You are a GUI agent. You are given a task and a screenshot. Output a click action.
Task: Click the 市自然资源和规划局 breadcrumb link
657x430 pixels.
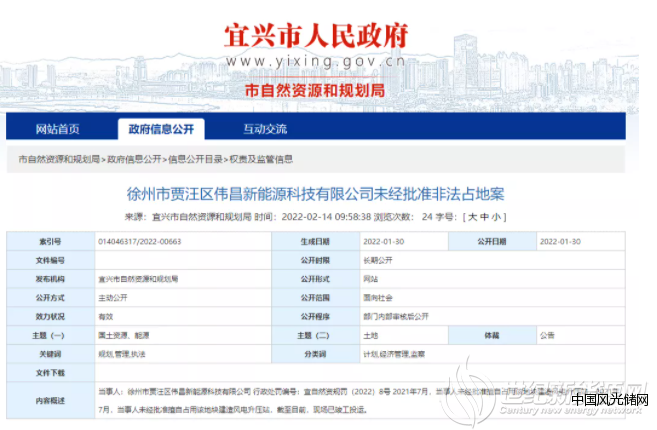pyautogui.click(x=59, y=159)
